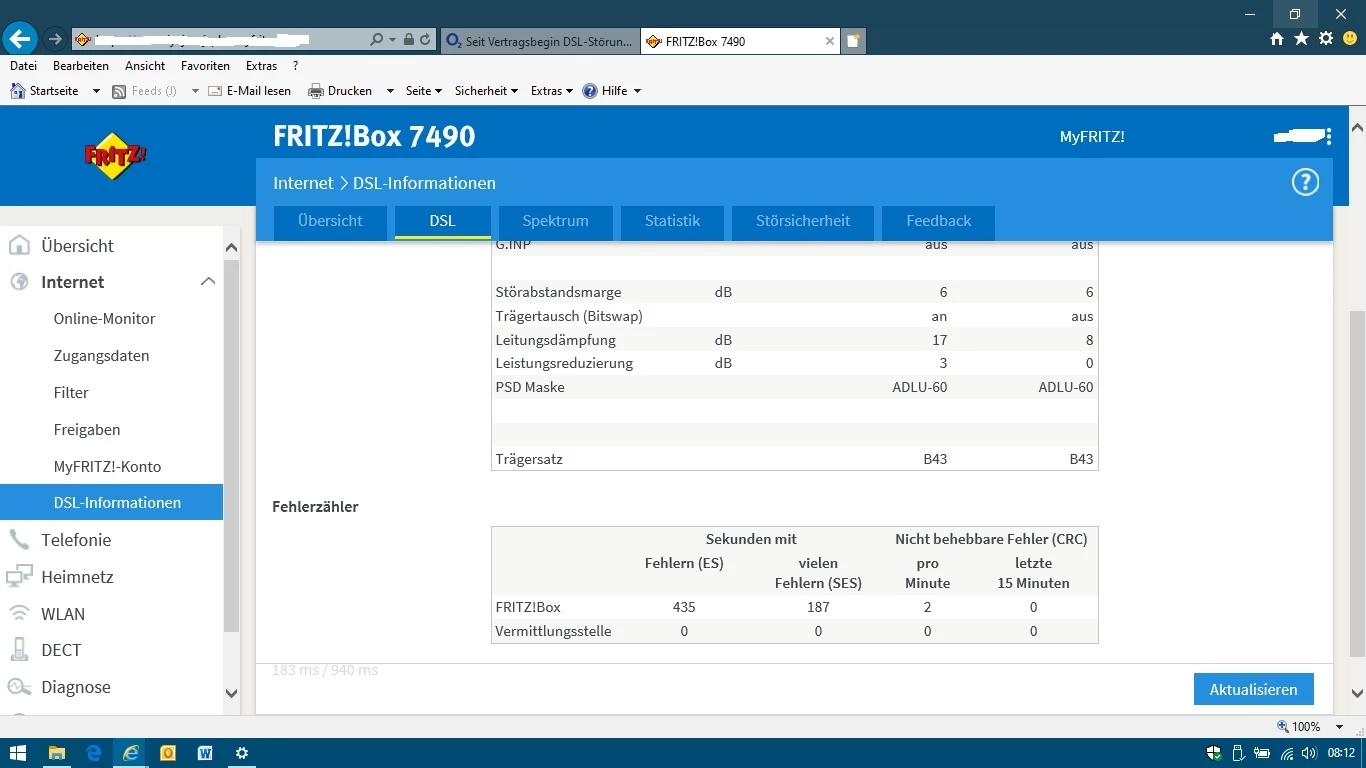Open the Startseite dropdown arrow
1366x768 pixels.
tap(96, 91)
